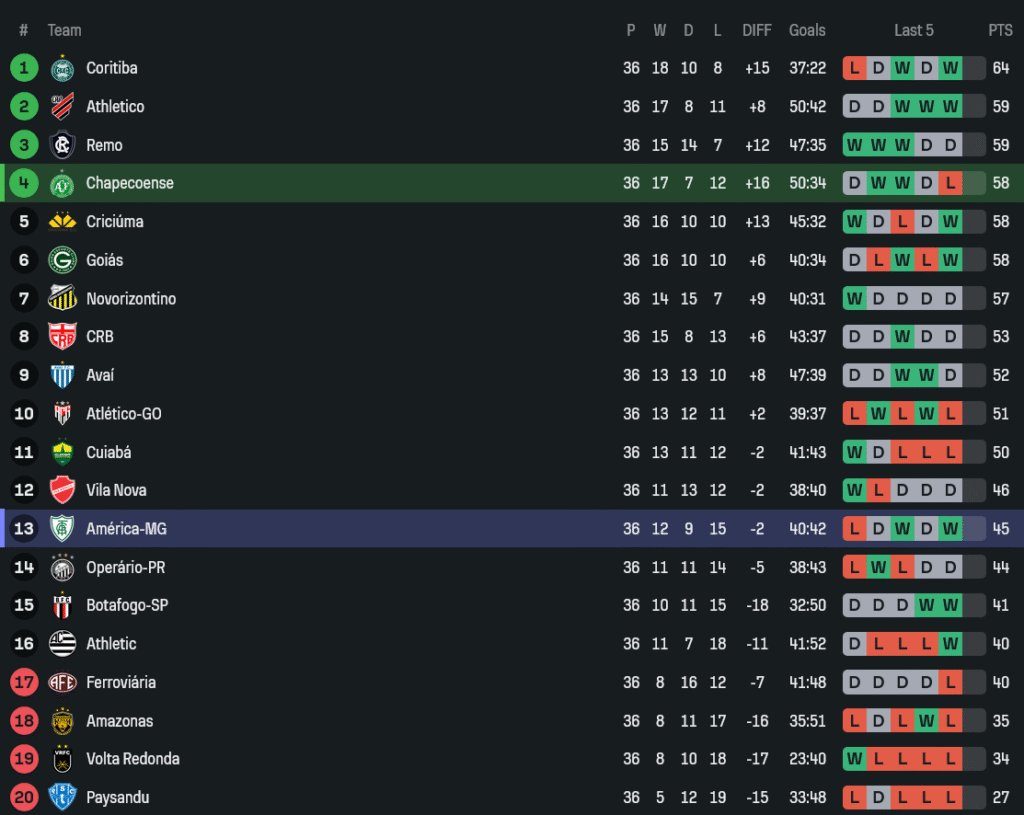Open the Novorizontino striped badge
1024x815 pixels.
tap(62, 299)
